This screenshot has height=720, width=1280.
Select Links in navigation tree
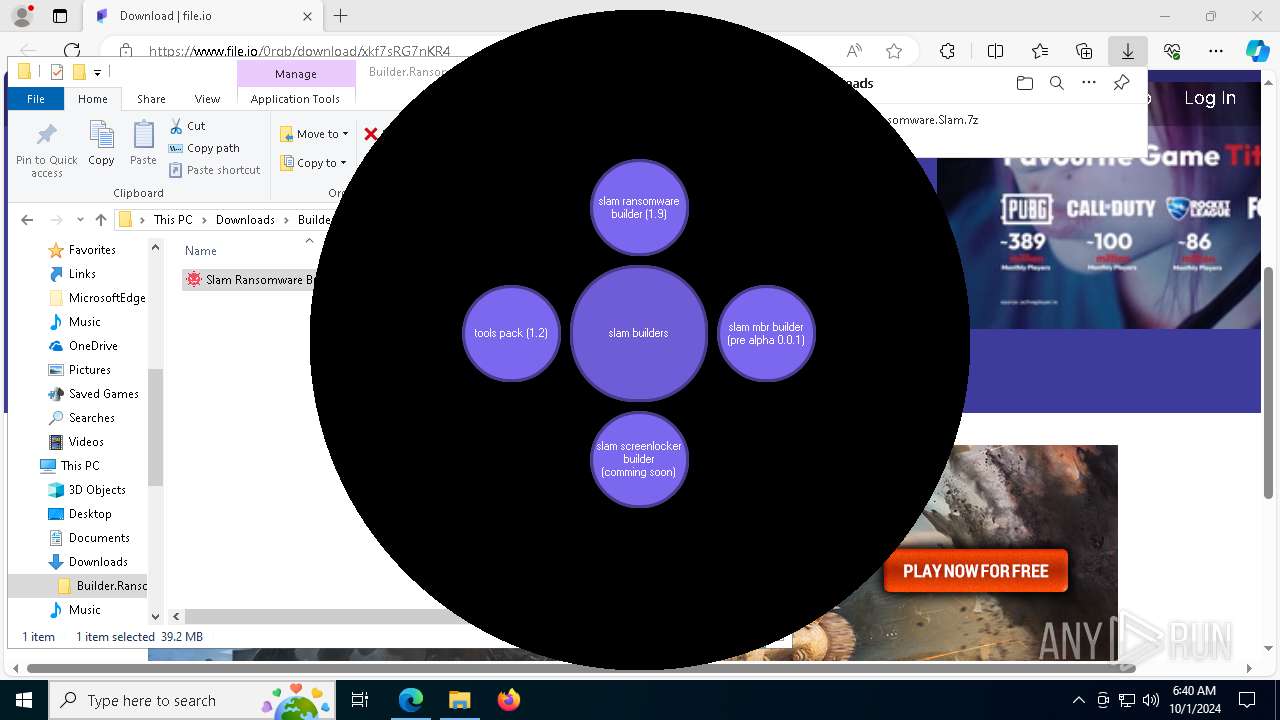click(82, 274)
